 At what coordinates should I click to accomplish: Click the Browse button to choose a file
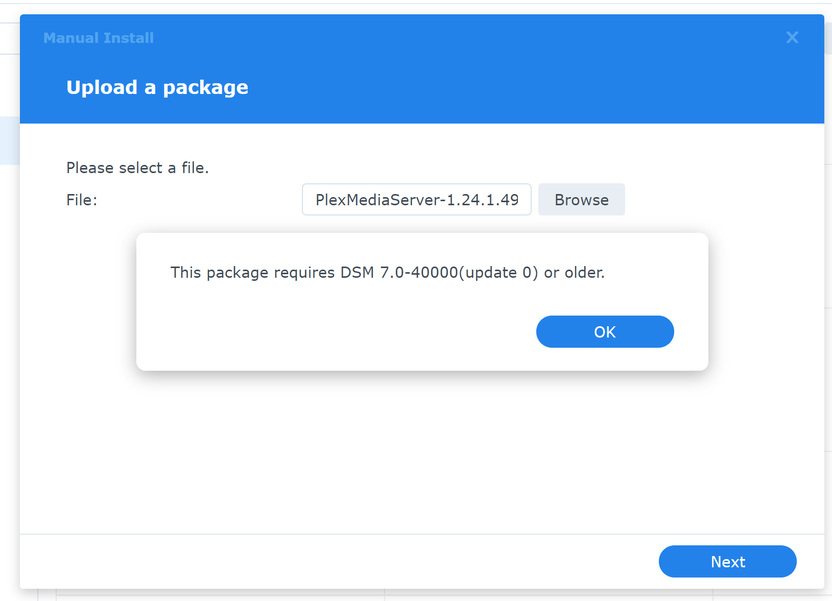581,200
